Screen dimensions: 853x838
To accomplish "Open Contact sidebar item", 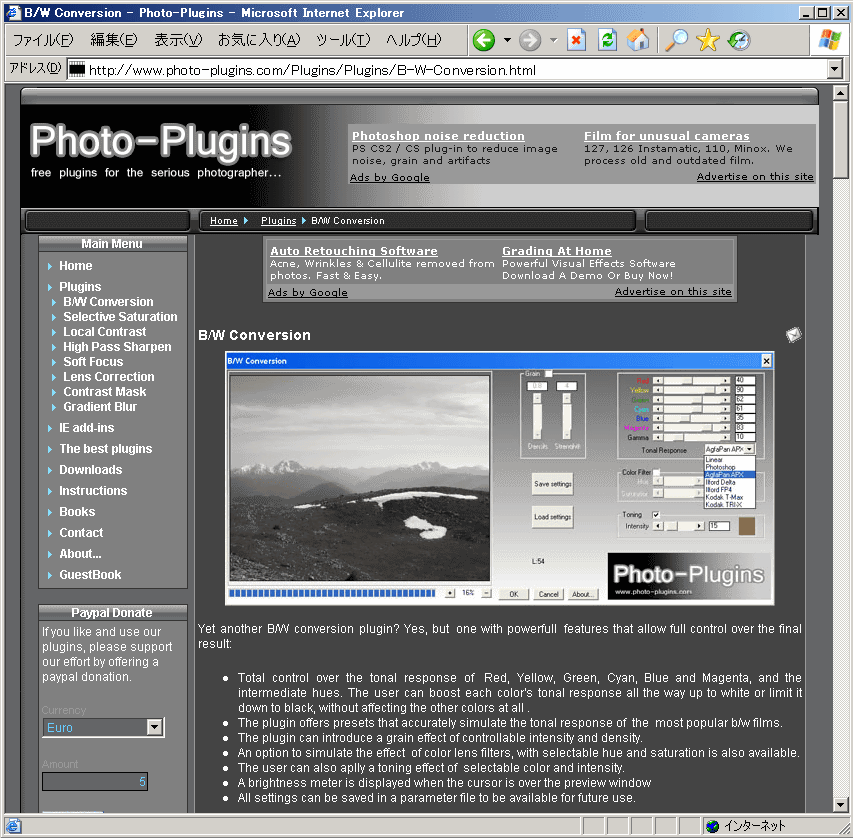I will tap(81, 533).
